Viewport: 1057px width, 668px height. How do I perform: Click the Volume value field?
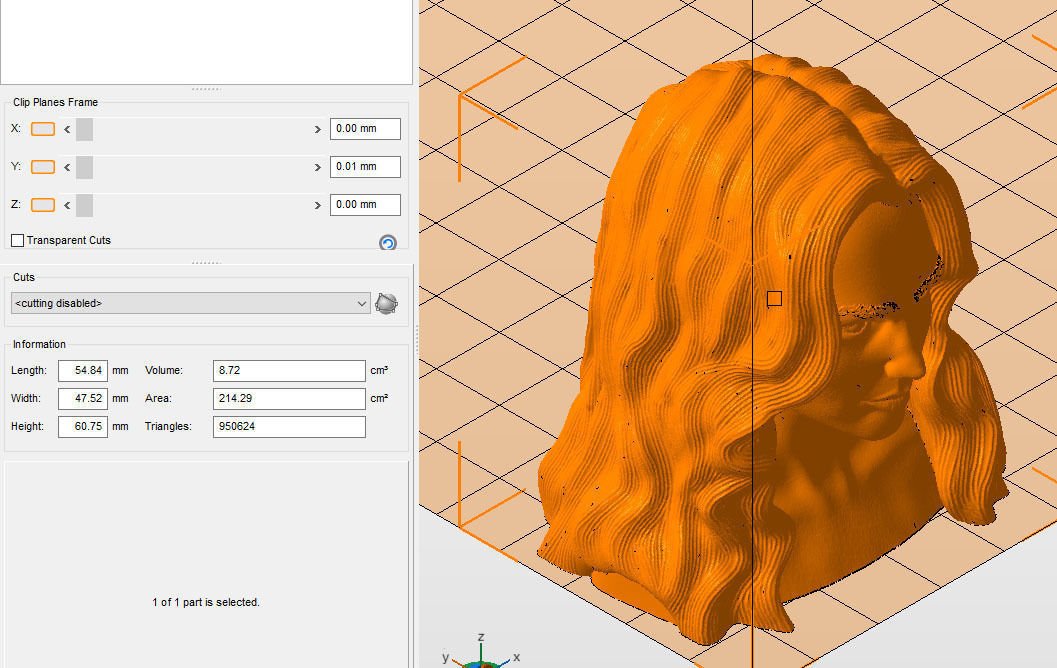pos(289,370)
